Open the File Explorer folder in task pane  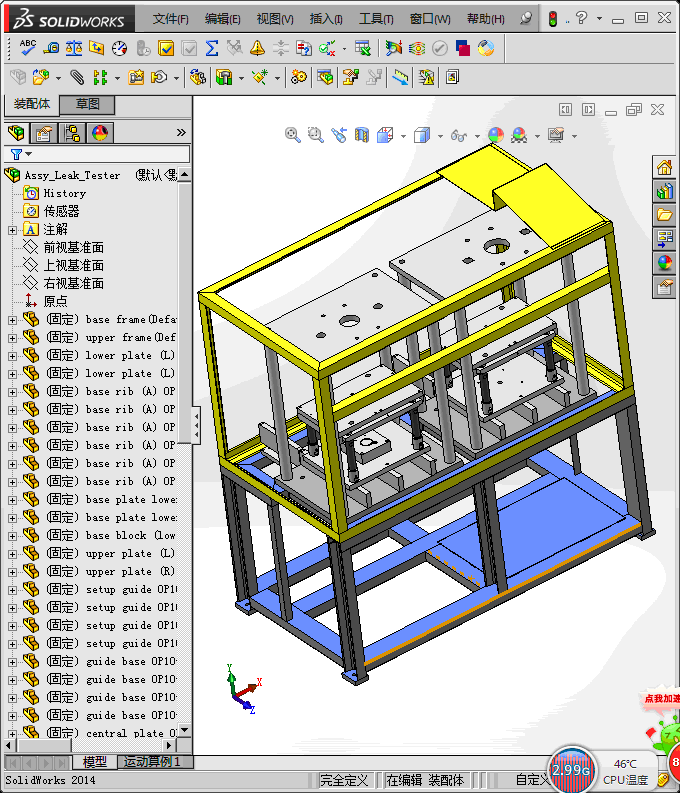[x=664, y=215]
